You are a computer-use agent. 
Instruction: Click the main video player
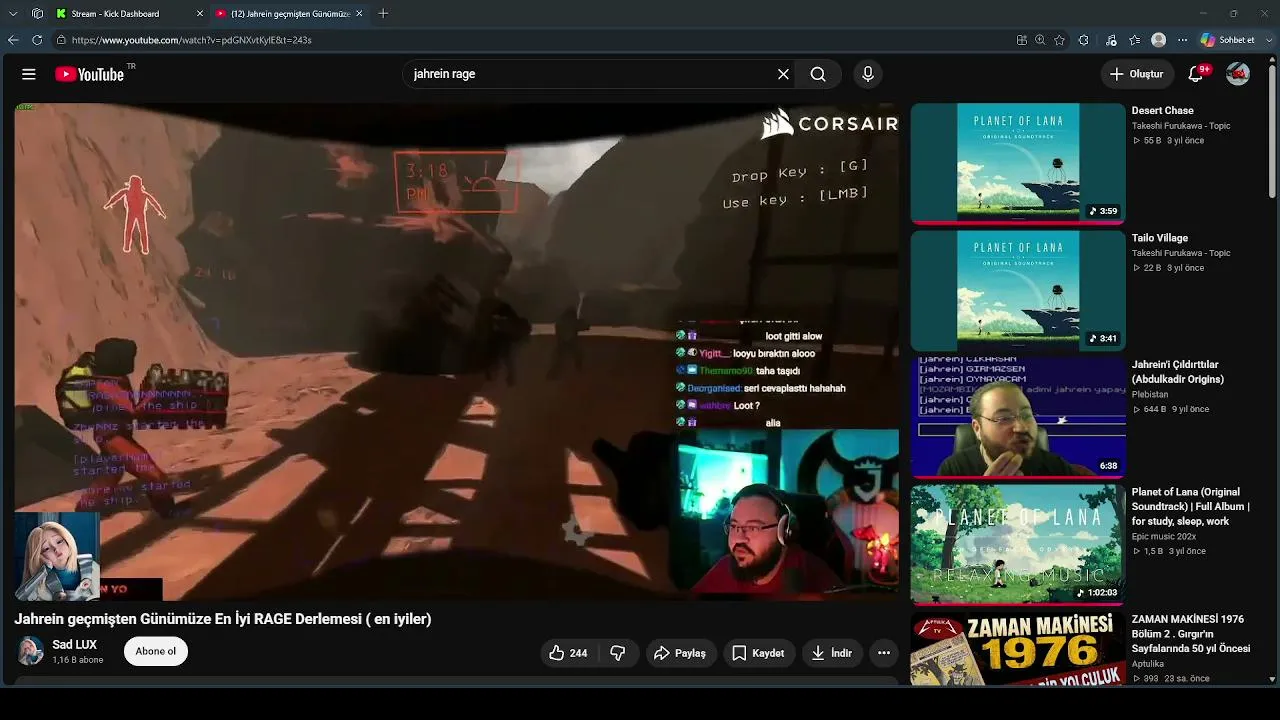pyautogui.click(x=457, y=351)
